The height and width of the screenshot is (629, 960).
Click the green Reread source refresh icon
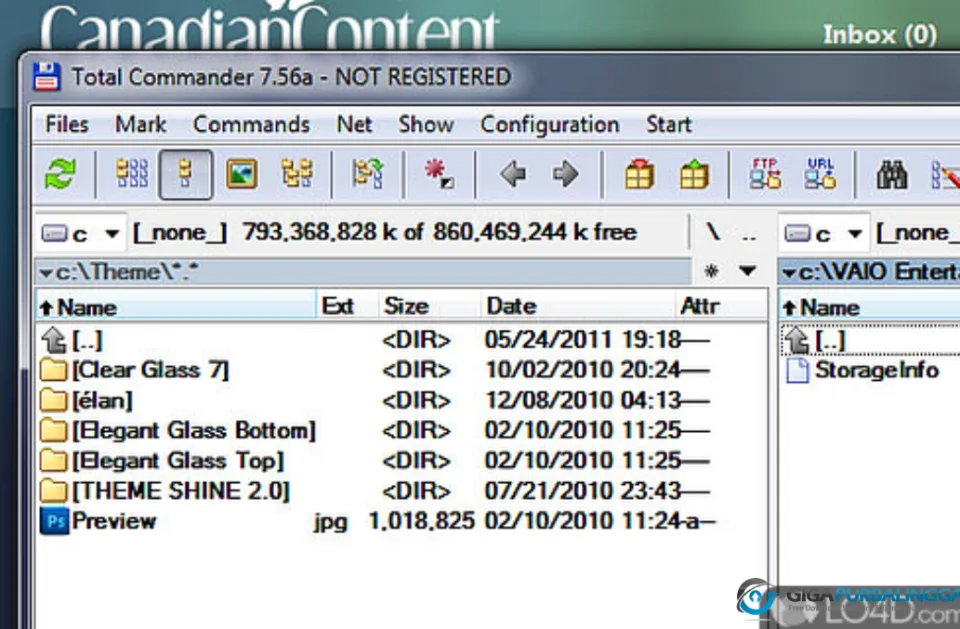coord(61,174)
